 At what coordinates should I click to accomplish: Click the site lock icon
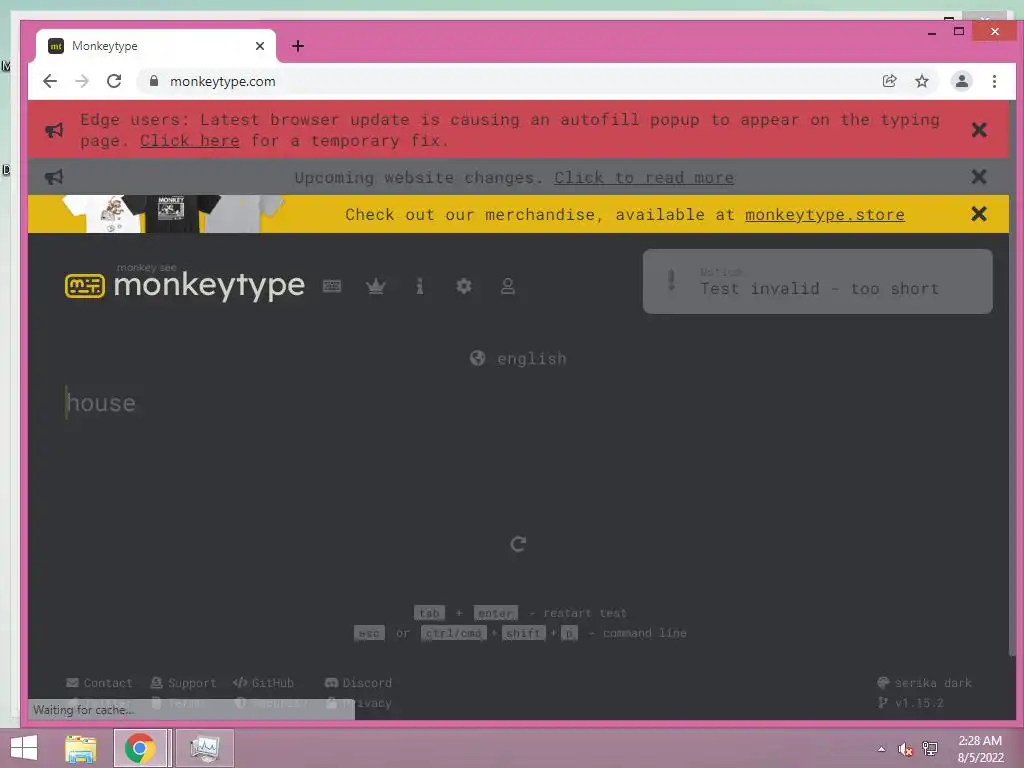pyautogui.click(x=154, y=81)
